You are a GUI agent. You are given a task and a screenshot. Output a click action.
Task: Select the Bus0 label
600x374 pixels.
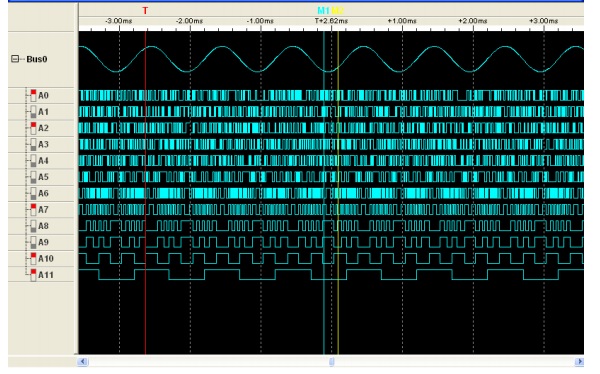(37, 59)
